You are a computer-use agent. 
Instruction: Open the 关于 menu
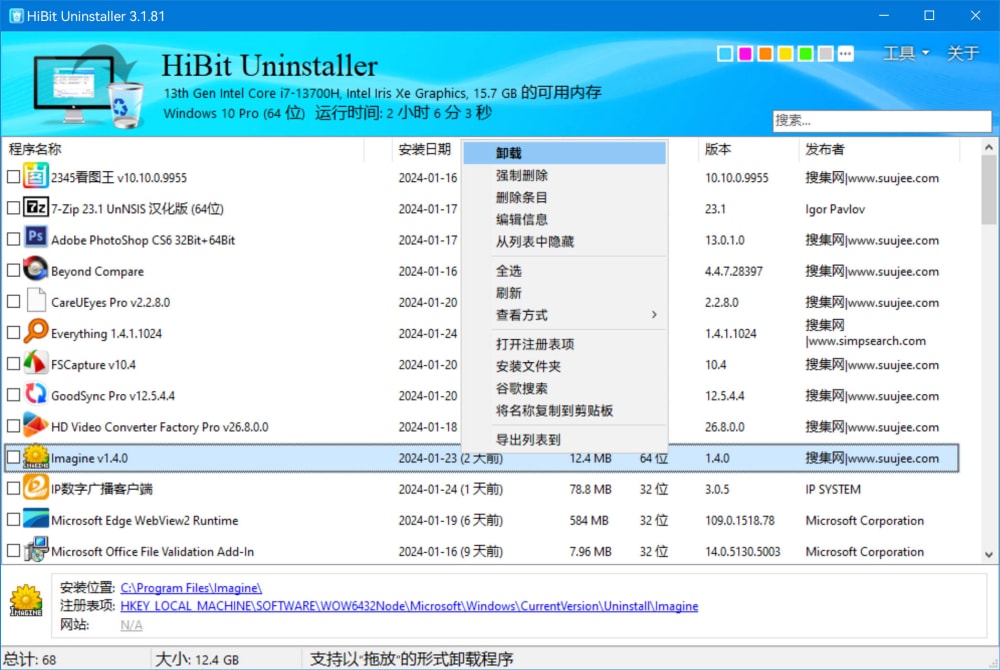pyautogui.click(x=962, y=53)
